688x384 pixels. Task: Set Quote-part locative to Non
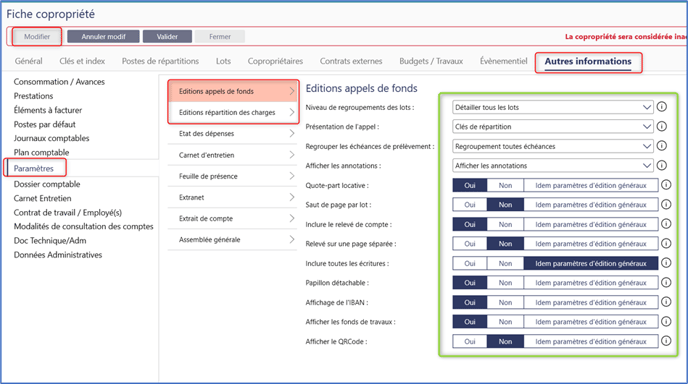coord(505,185)
